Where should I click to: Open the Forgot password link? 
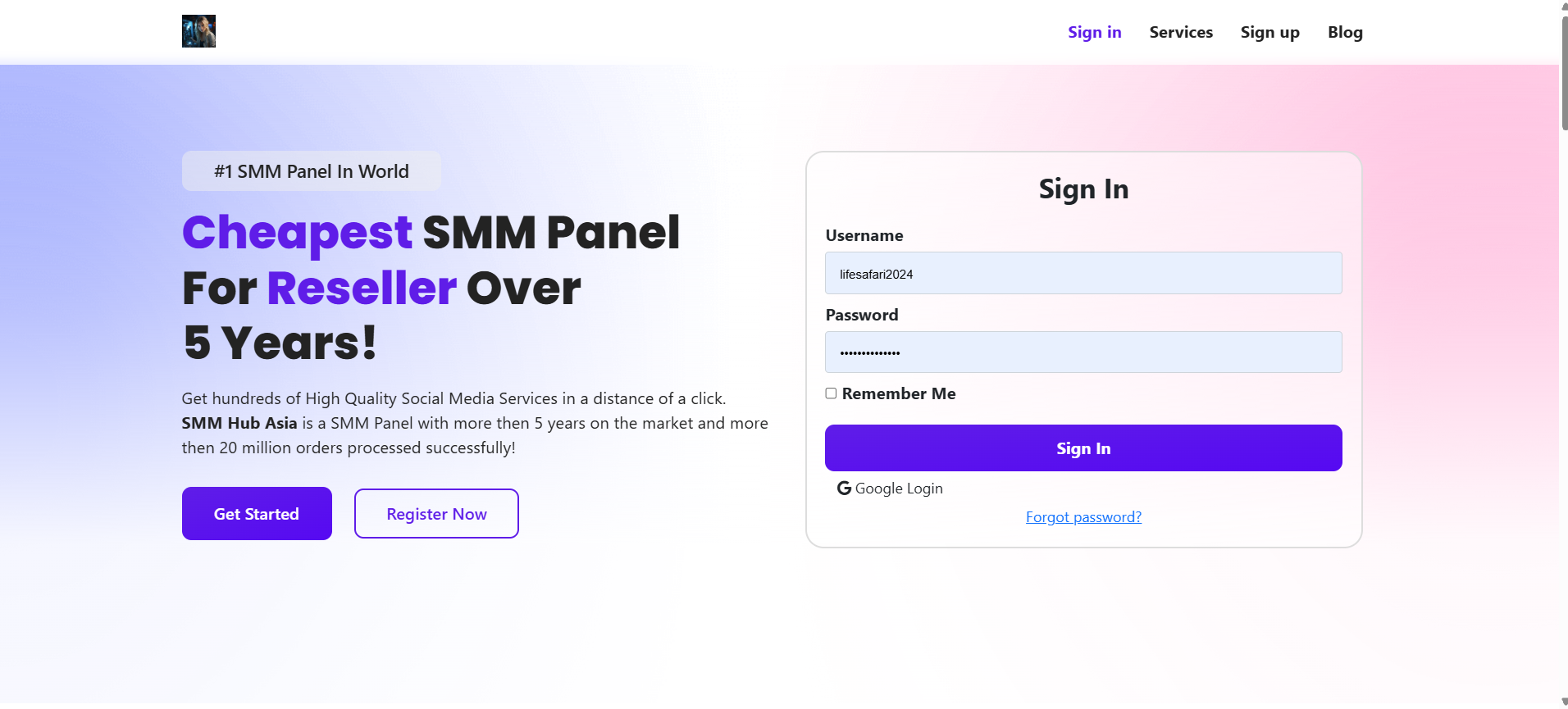[x=1083, y=516]
